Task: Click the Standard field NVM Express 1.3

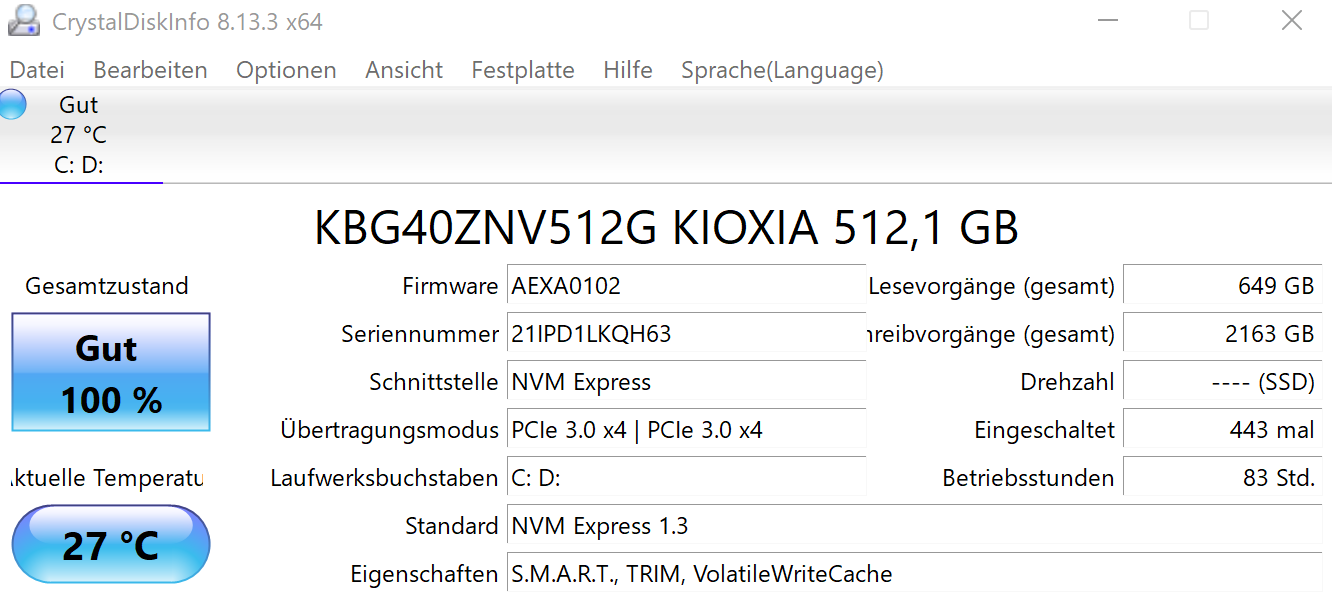Action: 914,526
